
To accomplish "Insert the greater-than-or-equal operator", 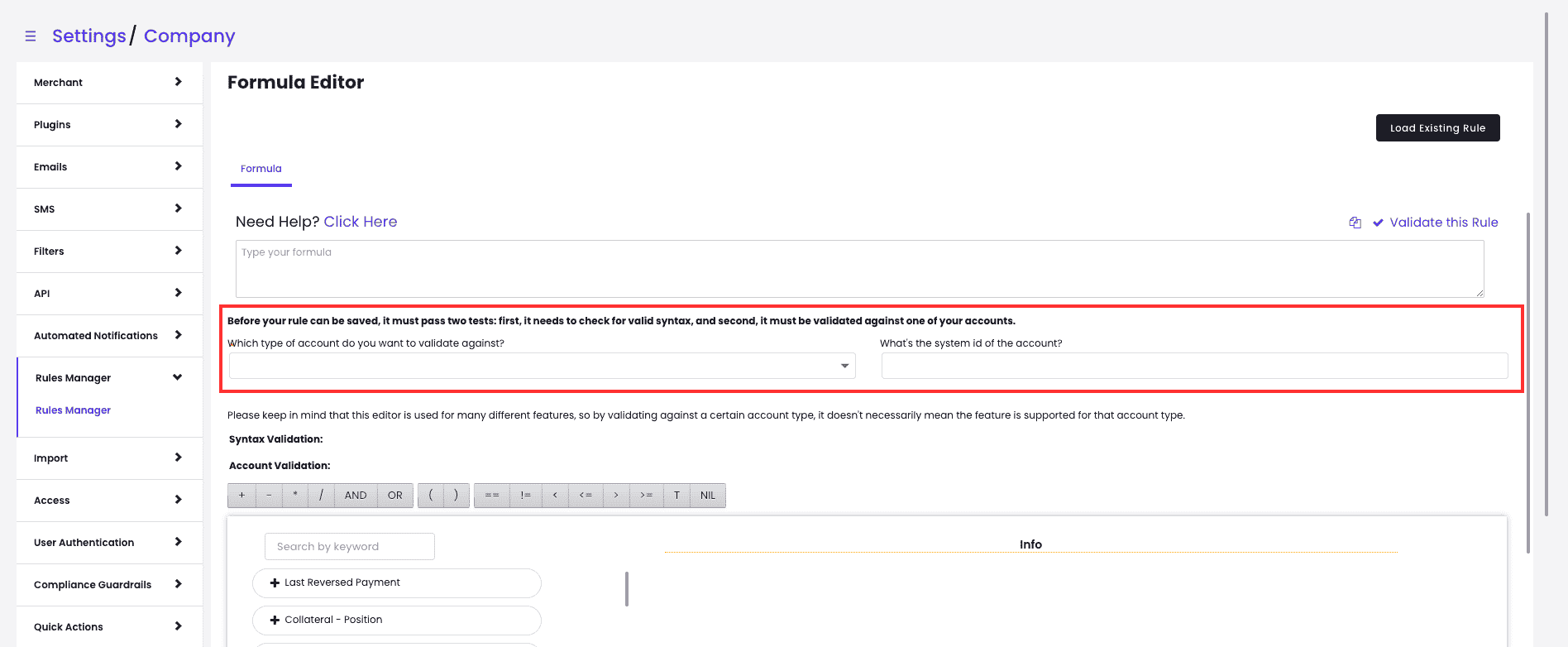I will (x=647, y=496).
